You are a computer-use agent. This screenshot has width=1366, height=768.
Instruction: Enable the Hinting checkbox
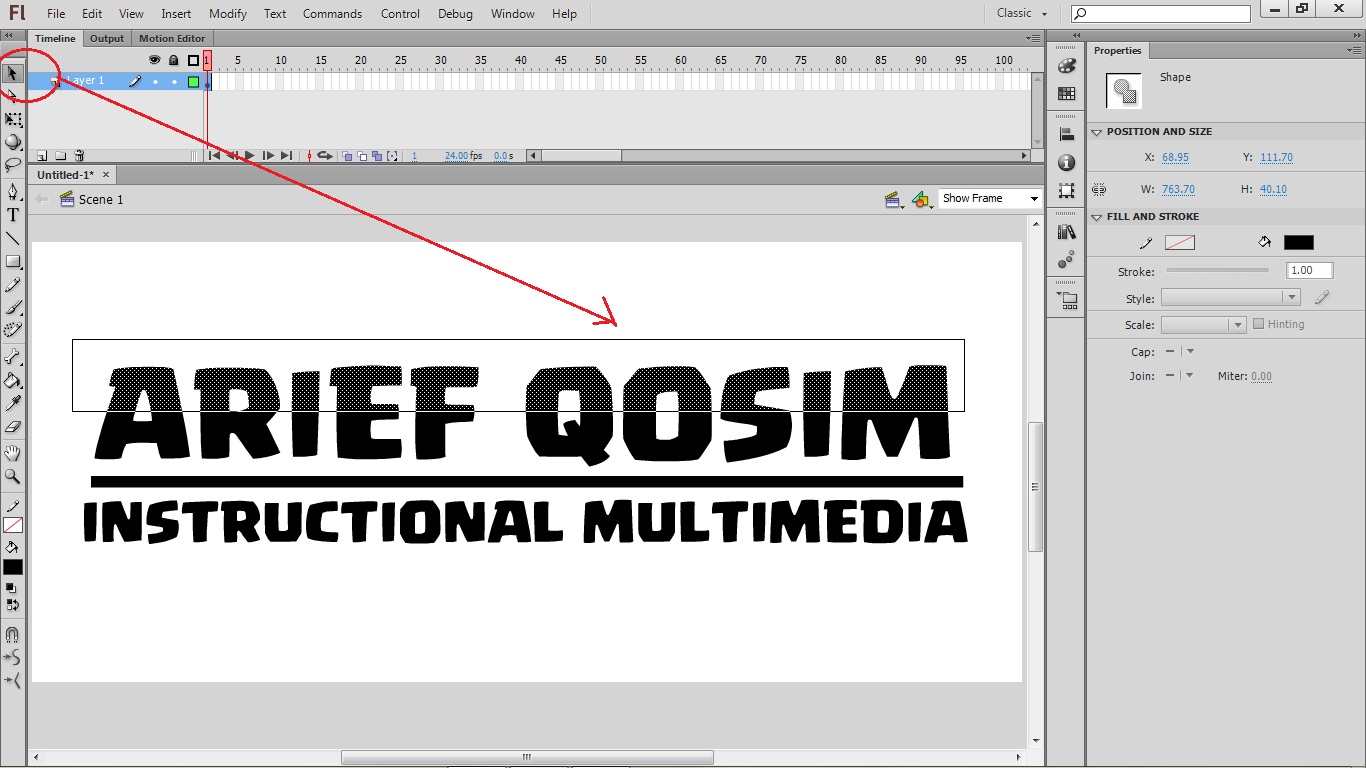1259,324
